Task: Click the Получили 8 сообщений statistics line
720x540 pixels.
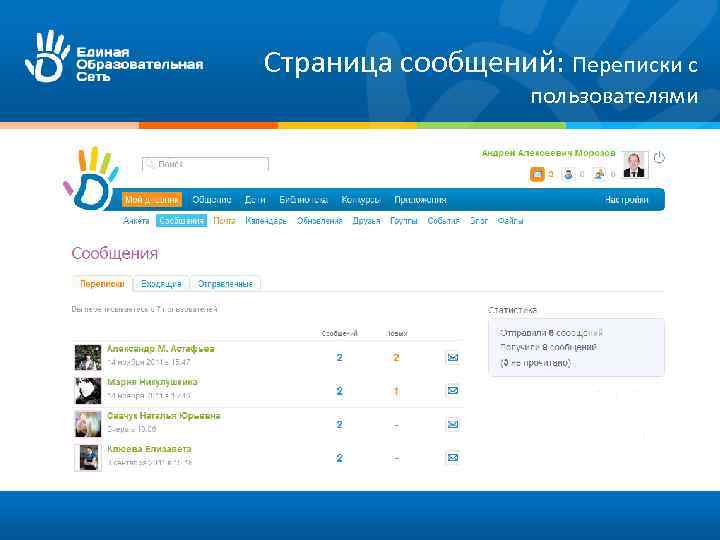Action: (x=548, y=347)
